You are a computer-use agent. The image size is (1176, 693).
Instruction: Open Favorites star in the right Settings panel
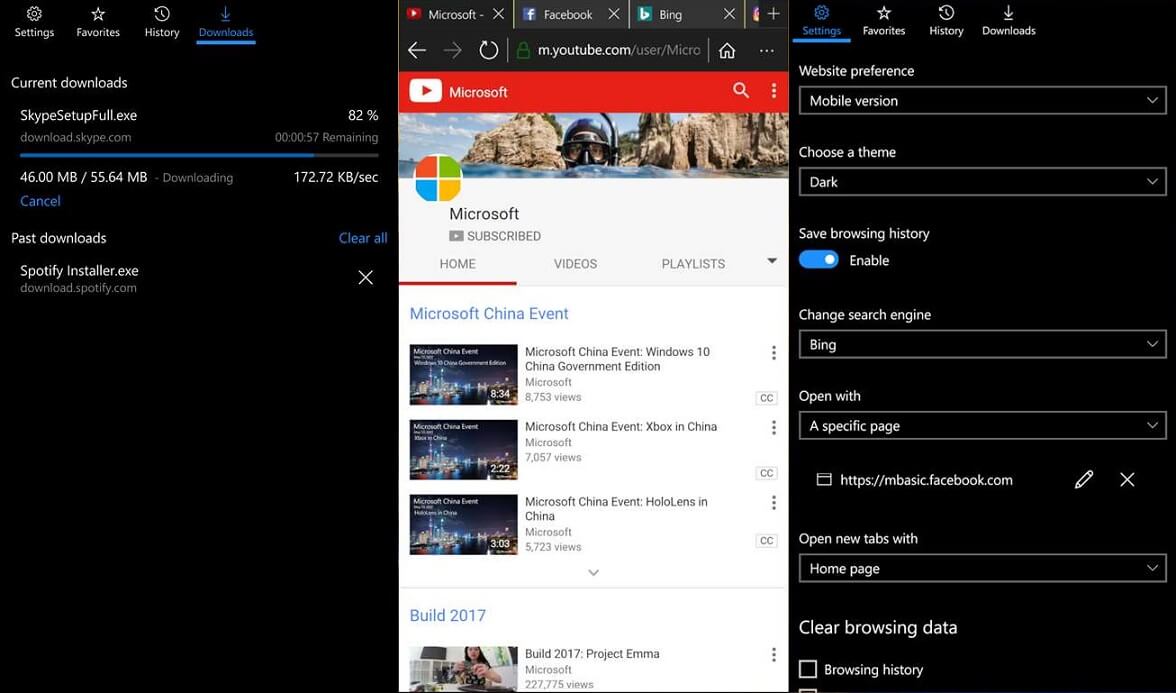coord(884,21)
